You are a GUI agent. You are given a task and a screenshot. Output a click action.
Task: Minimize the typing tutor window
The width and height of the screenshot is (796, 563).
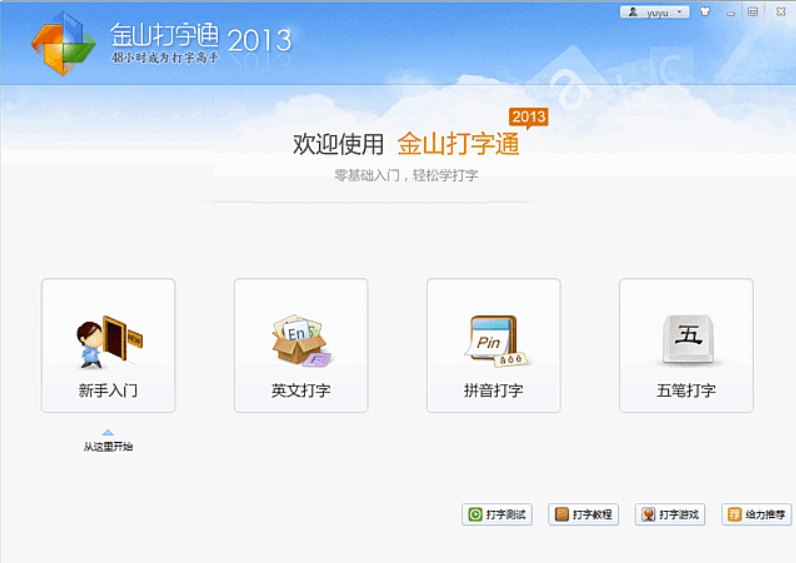(728, 12)
